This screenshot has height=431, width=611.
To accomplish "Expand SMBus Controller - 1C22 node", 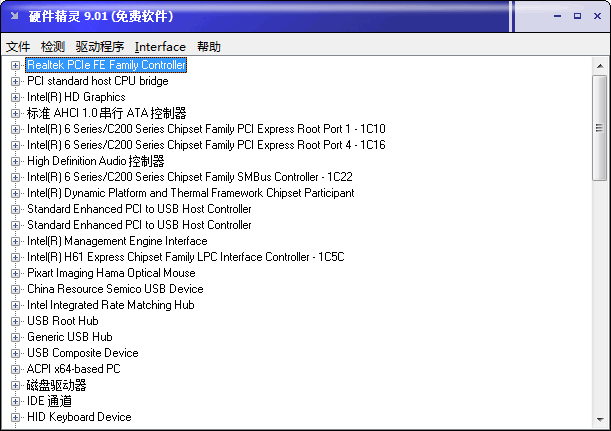I will point(15,177).
